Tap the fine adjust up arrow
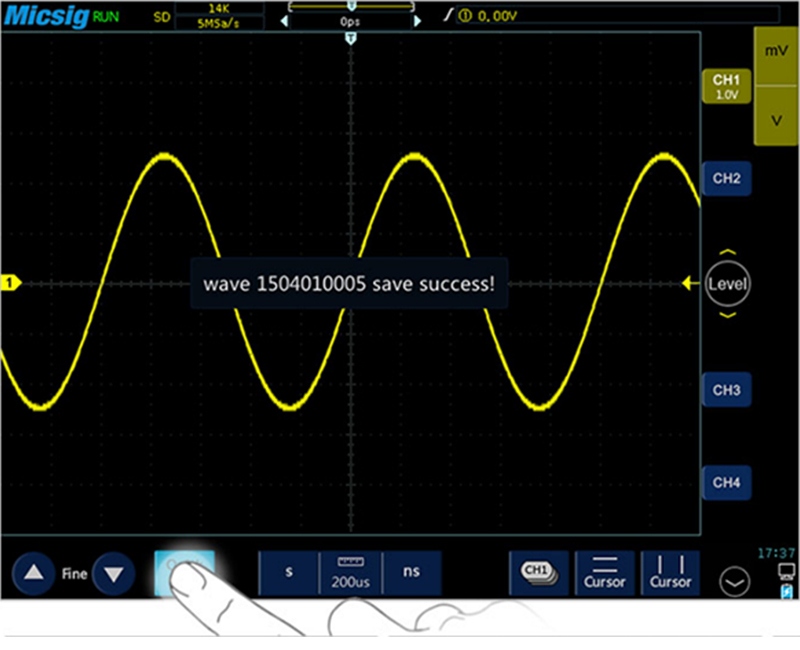This screenshot has height=650, width=800. point(35,574)
